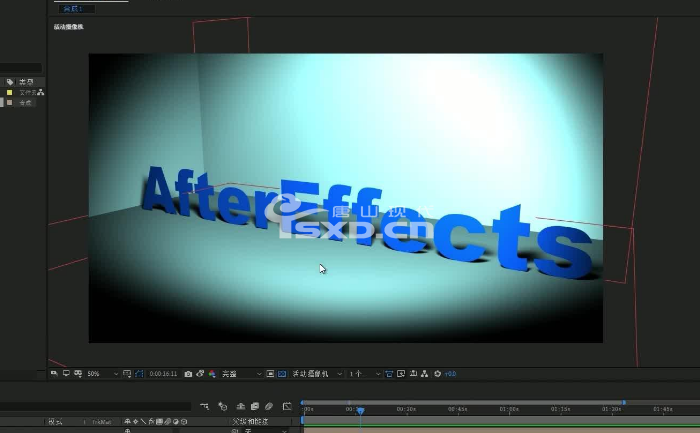Screen dimensions: 700x433
Task: Click the current time 0:00:16:11 display
Action: (163, 374)
